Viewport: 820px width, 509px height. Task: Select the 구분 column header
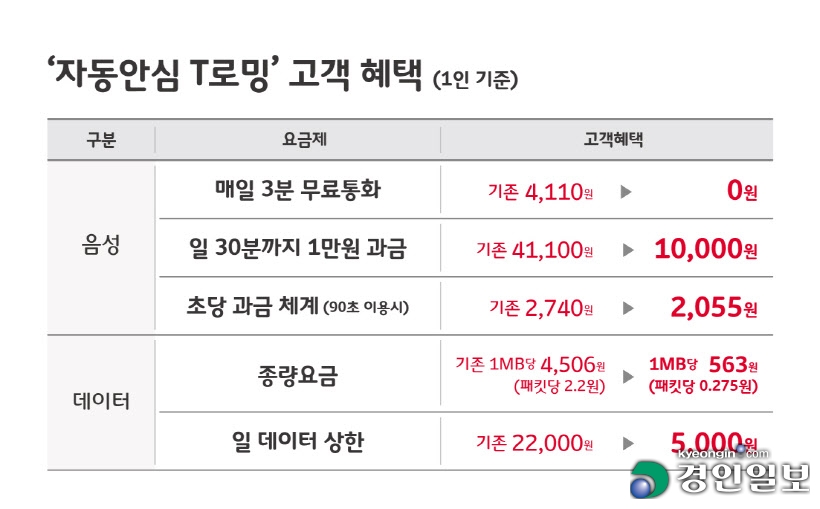coord(101,140)
